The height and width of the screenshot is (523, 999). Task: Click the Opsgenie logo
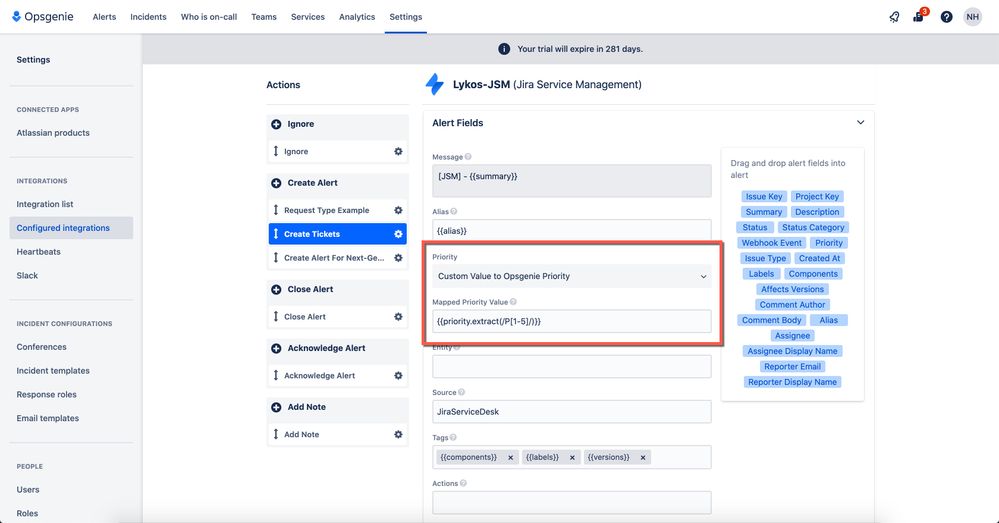coord(43,17)
